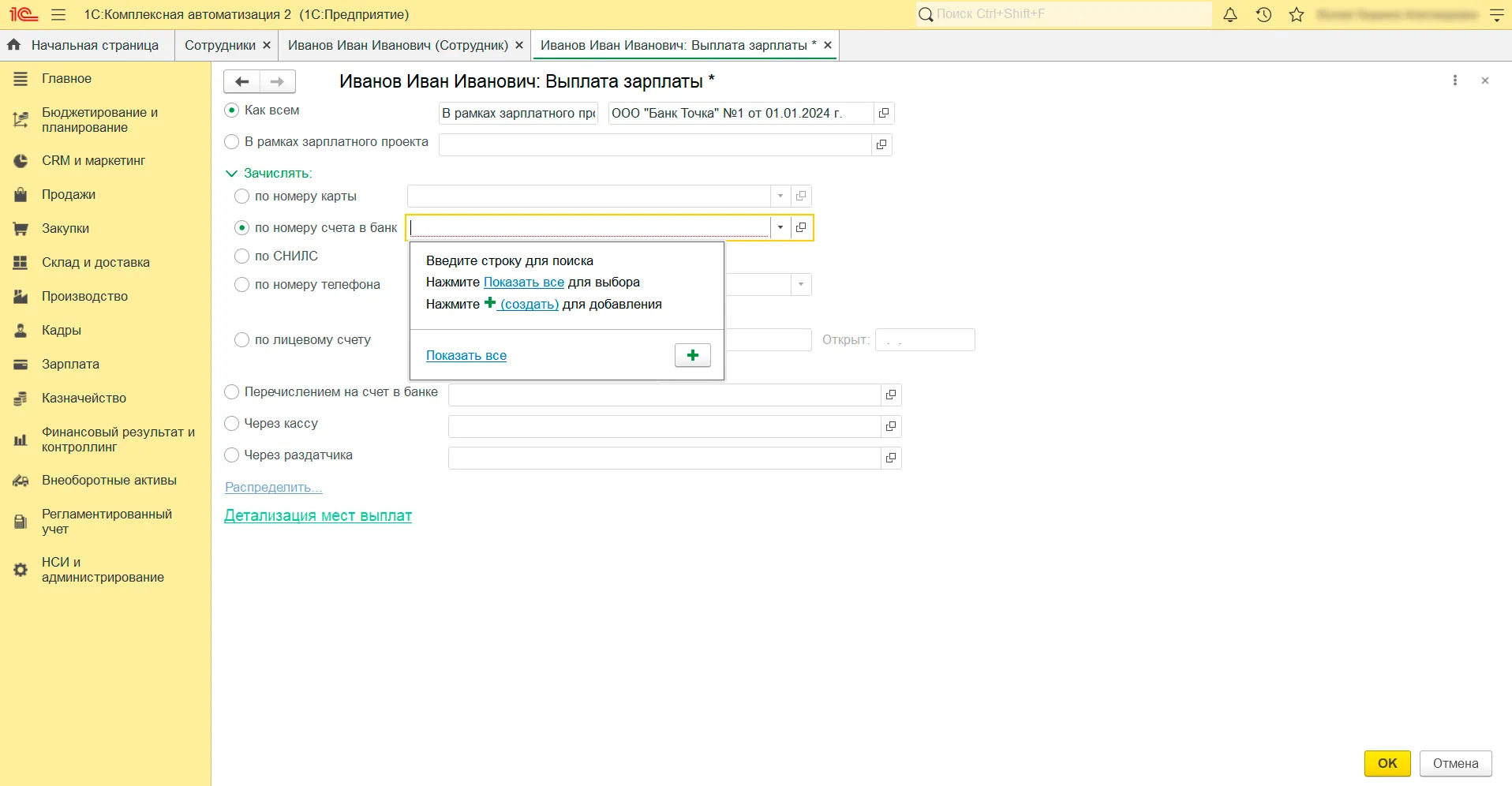Click open icon next to bank account field
The image size is (1512, 786).
click(801, 227)
